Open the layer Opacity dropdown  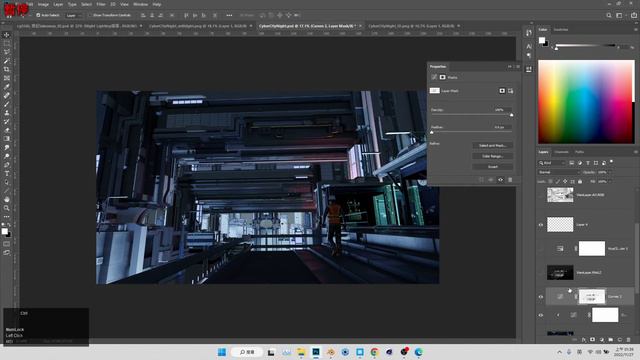[x=610, y=172]
